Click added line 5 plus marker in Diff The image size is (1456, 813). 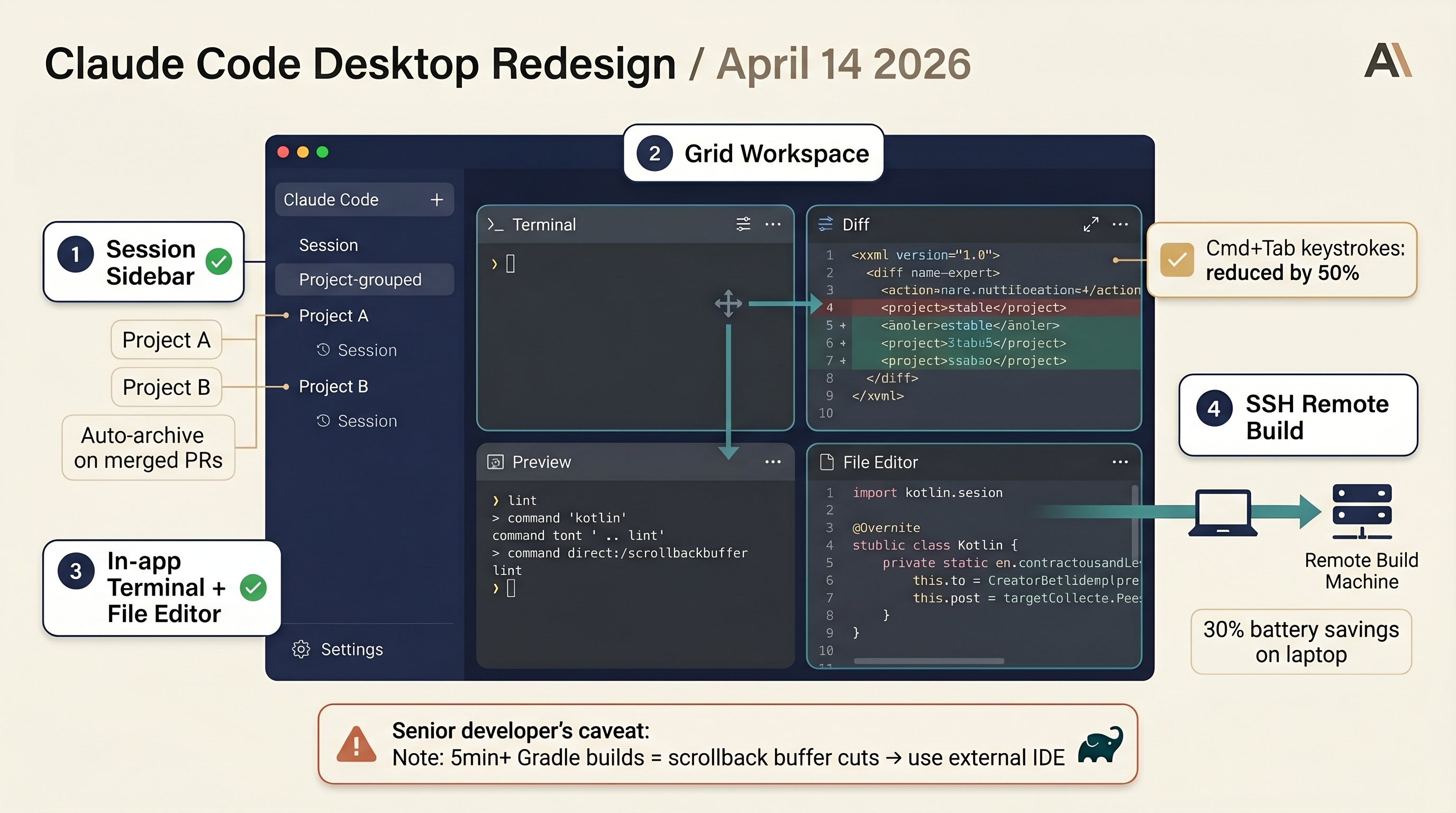(x=843, y=326)
